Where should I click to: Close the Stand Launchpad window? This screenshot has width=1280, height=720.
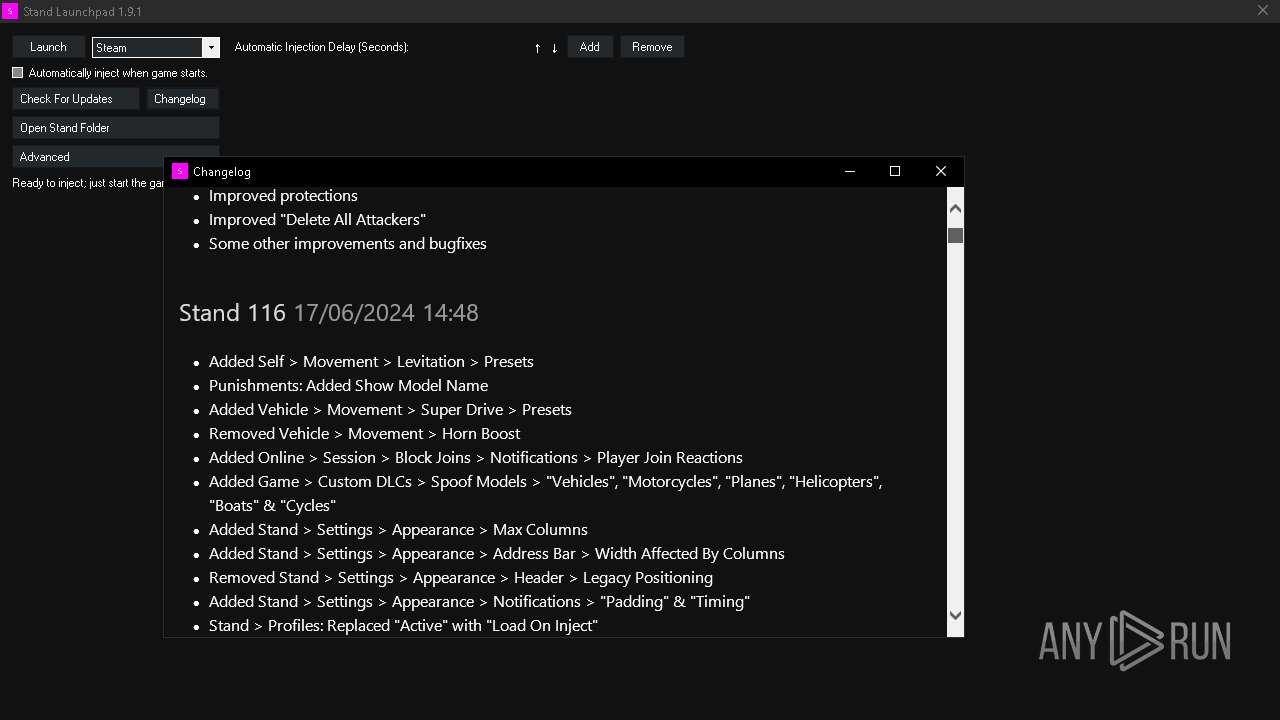1263,11
